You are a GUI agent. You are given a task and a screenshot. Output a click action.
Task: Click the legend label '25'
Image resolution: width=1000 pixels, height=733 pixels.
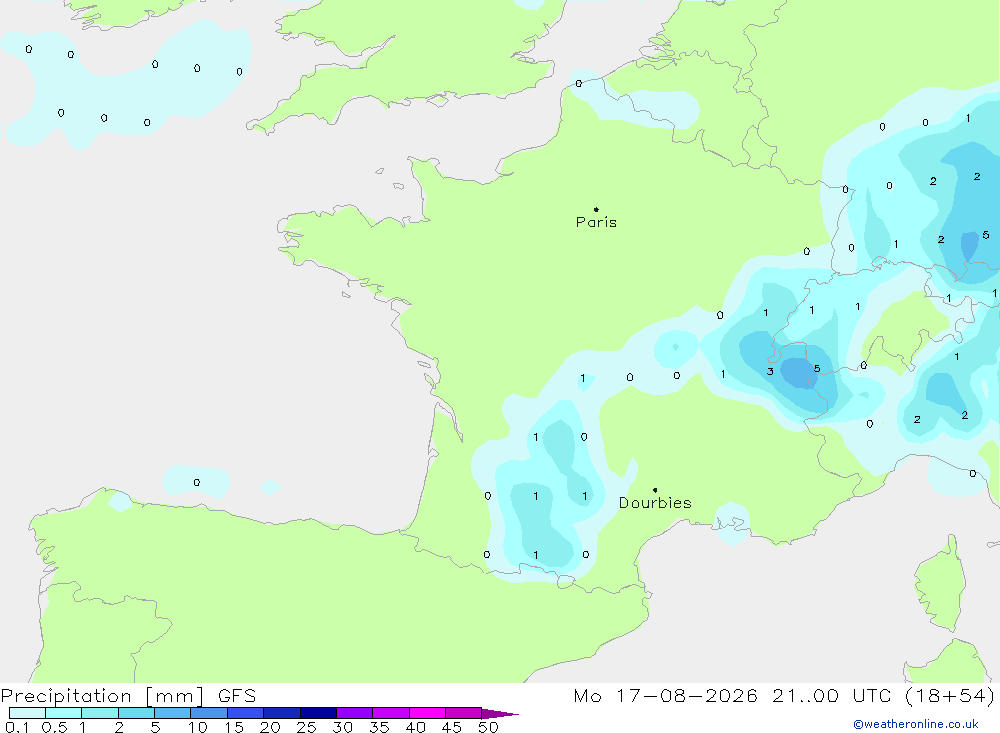tap(307, 727)
